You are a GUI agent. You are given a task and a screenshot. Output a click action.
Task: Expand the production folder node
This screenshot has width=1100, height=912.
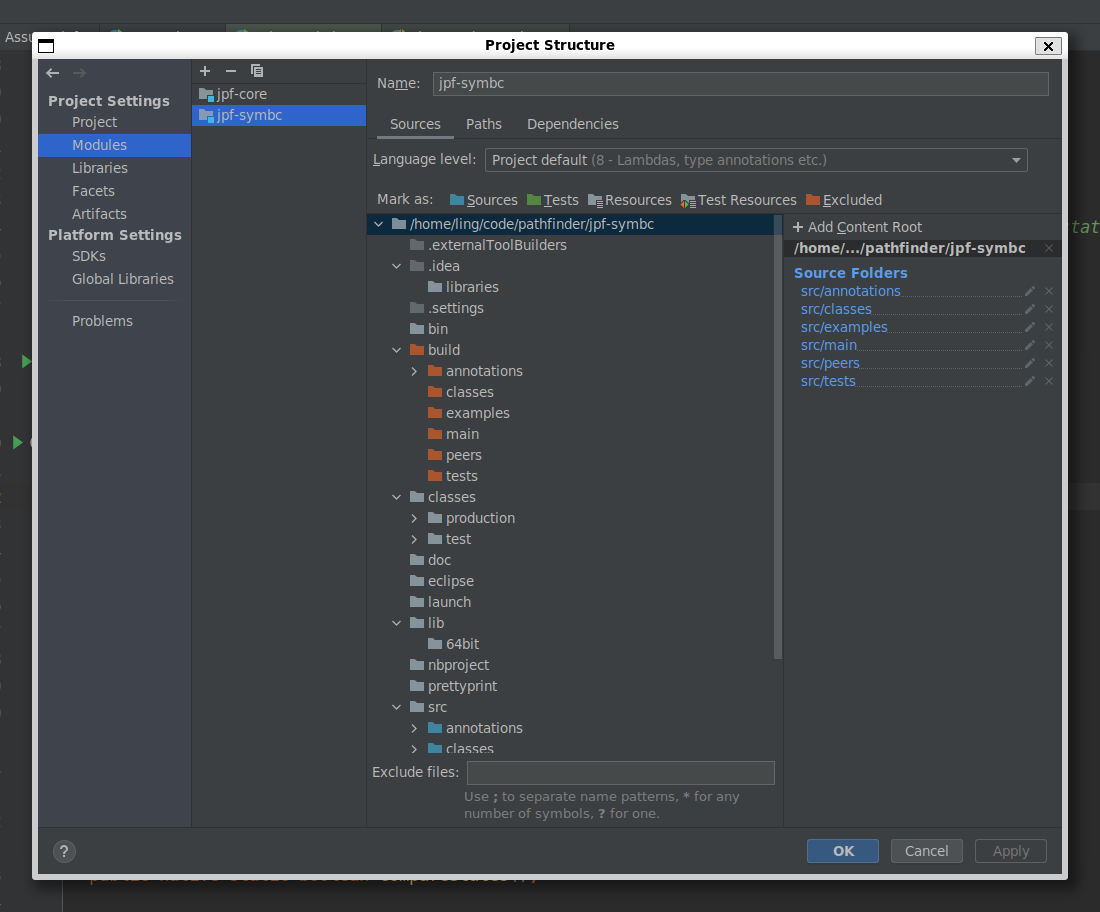415,518
